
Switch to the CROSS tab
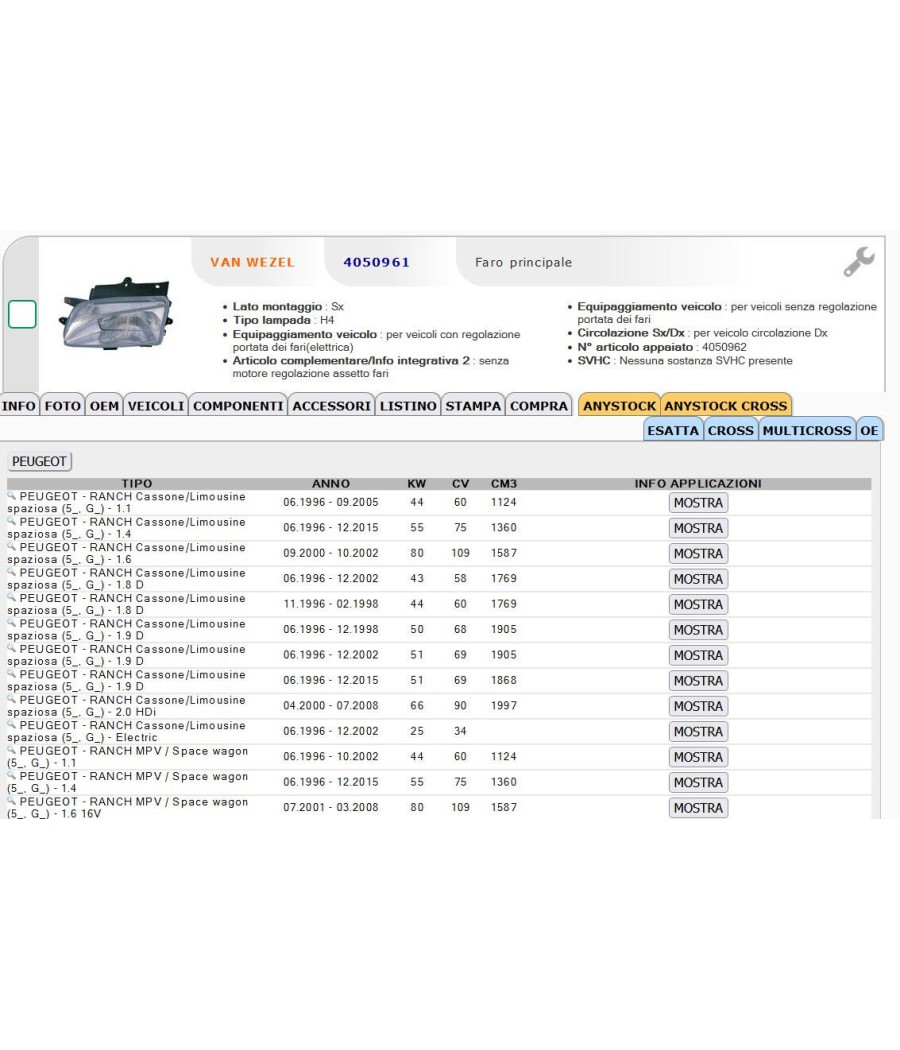[731, 431]
